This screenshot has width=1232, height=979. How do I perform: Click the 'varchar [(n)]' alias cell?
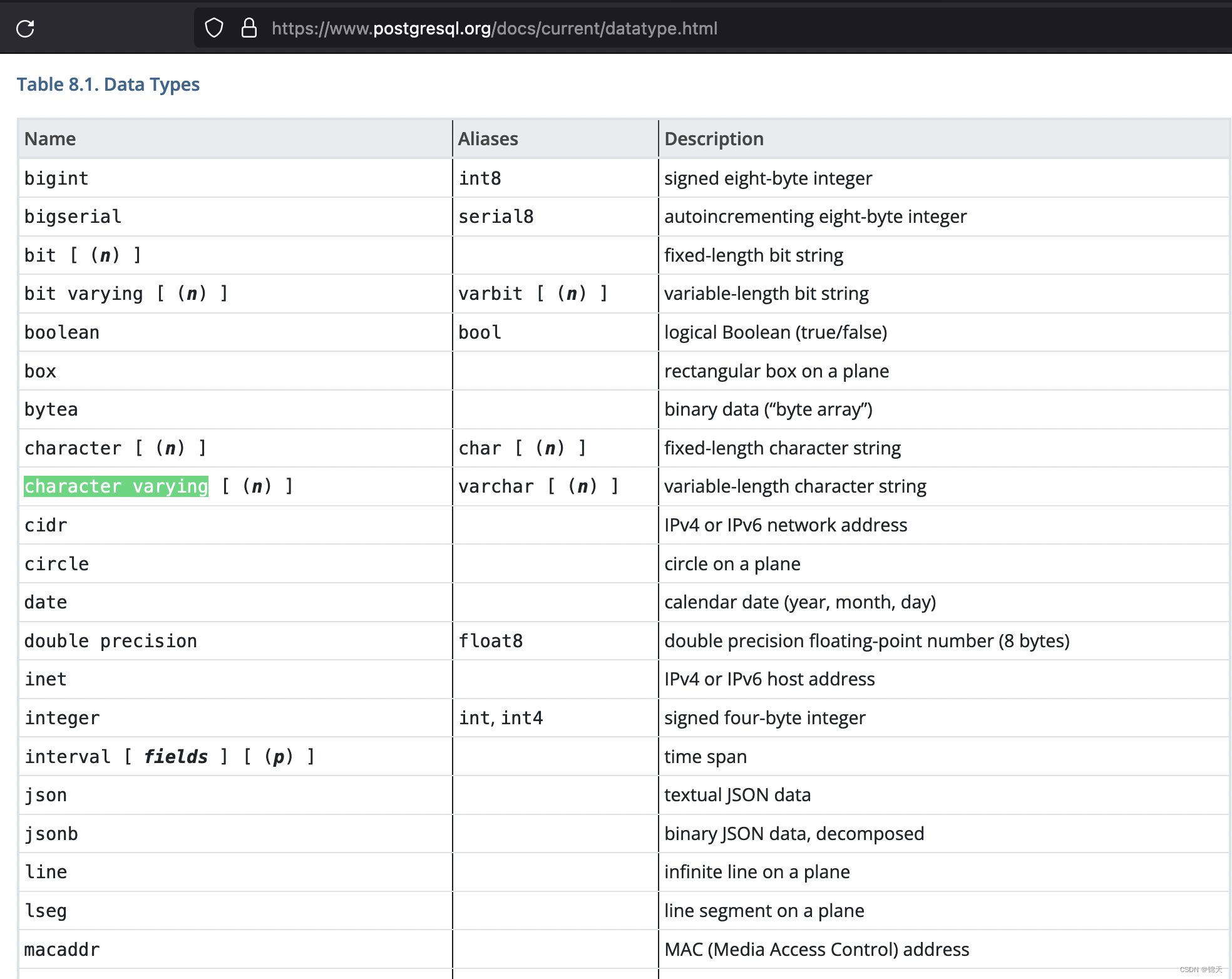click(538, 486)
